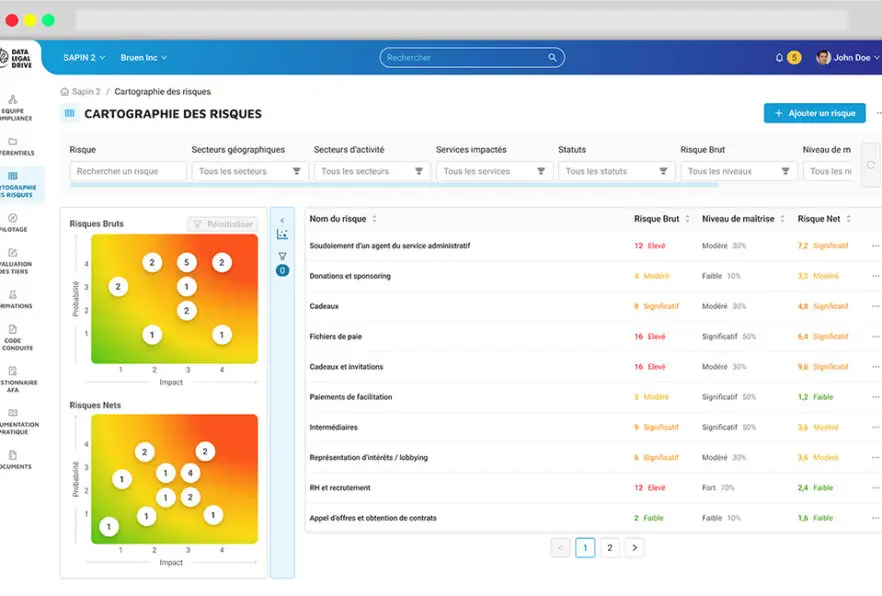This screenshot has width=882, height=596.
Task: Collapse the risk matrix panel
Action: point(282,220)
